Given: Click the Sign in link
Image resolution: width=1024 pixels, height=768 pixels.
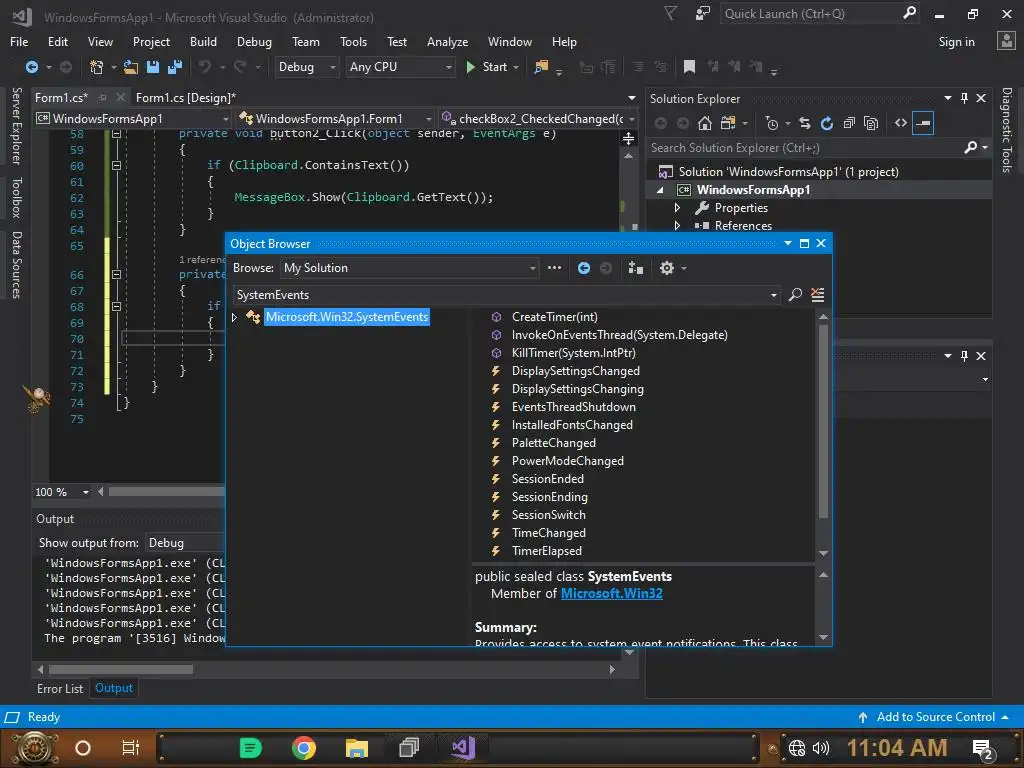Looking at the screenshot, I should point(956,42).
